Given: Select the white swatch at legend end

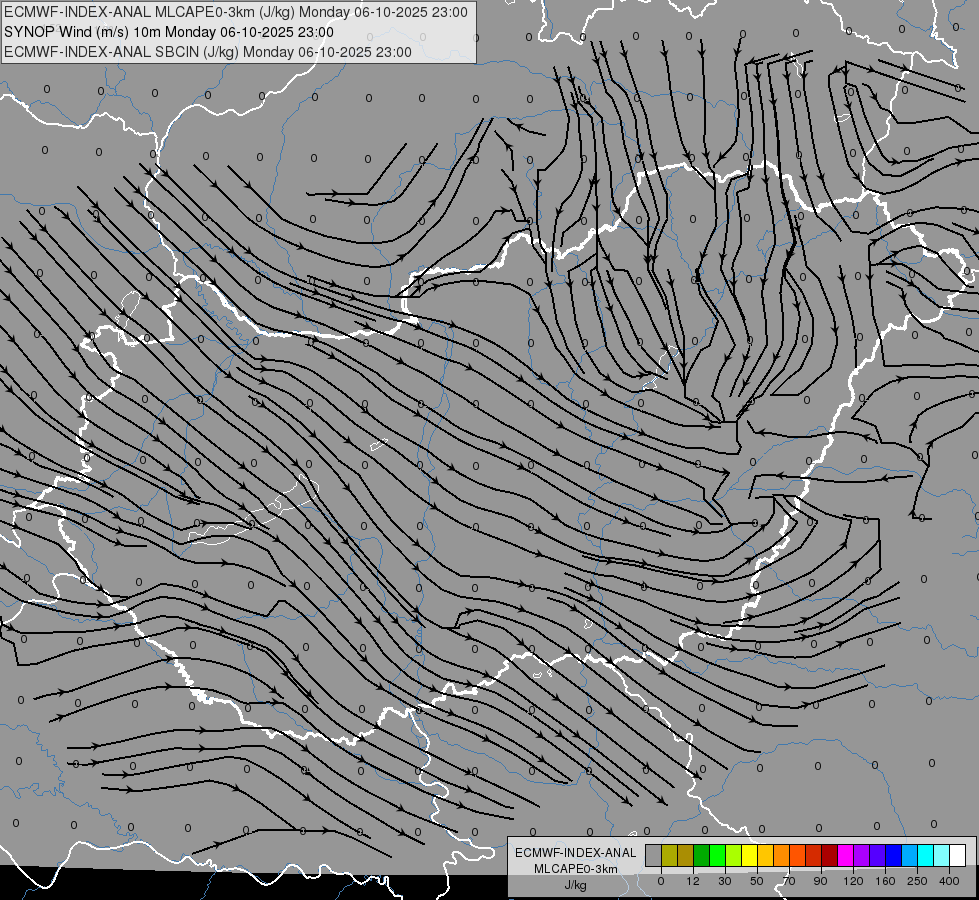Looking at the screenshot, I should click(x=958, y=856).
